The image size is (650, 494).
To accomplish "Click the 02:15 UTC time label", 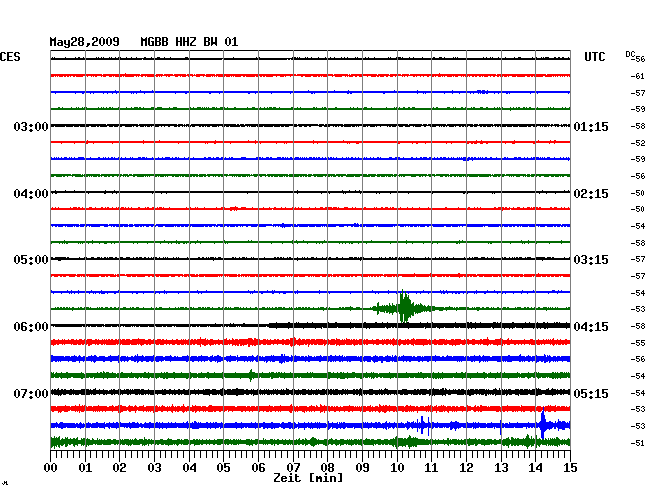I will (x=591, y=194).
